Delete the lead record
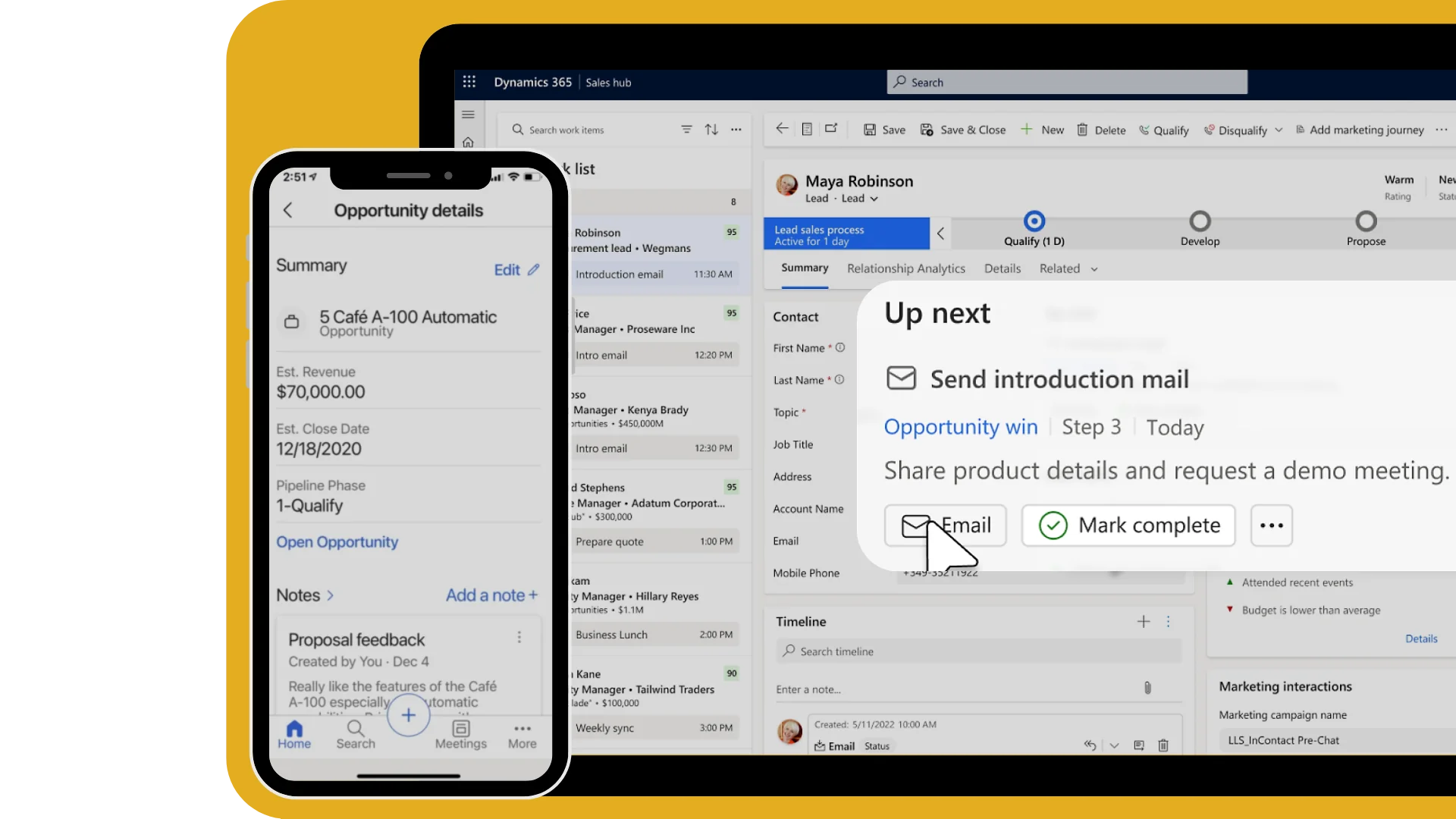This screenshot has width=1456, height=819. [x=1101, y=130]
